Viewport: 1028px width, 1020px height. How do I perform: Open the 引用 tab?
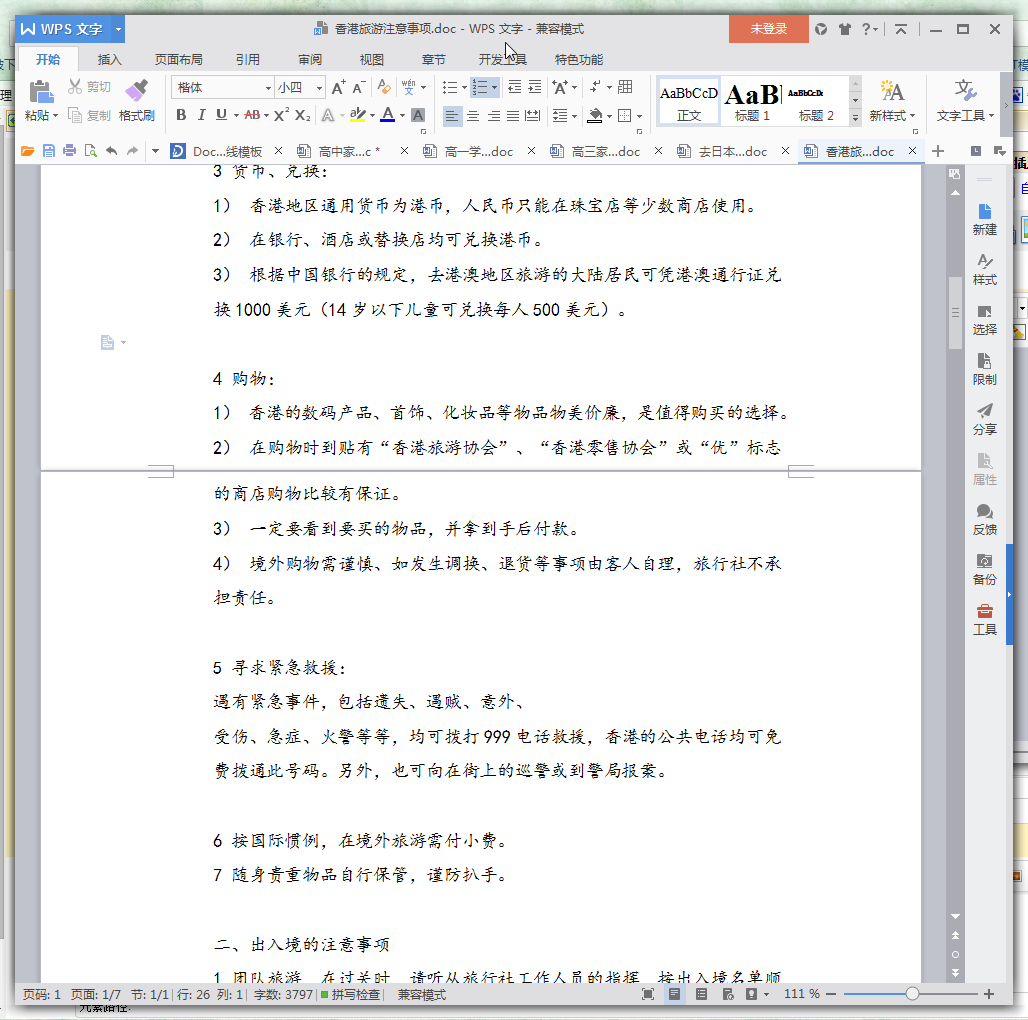pos(247,60)
